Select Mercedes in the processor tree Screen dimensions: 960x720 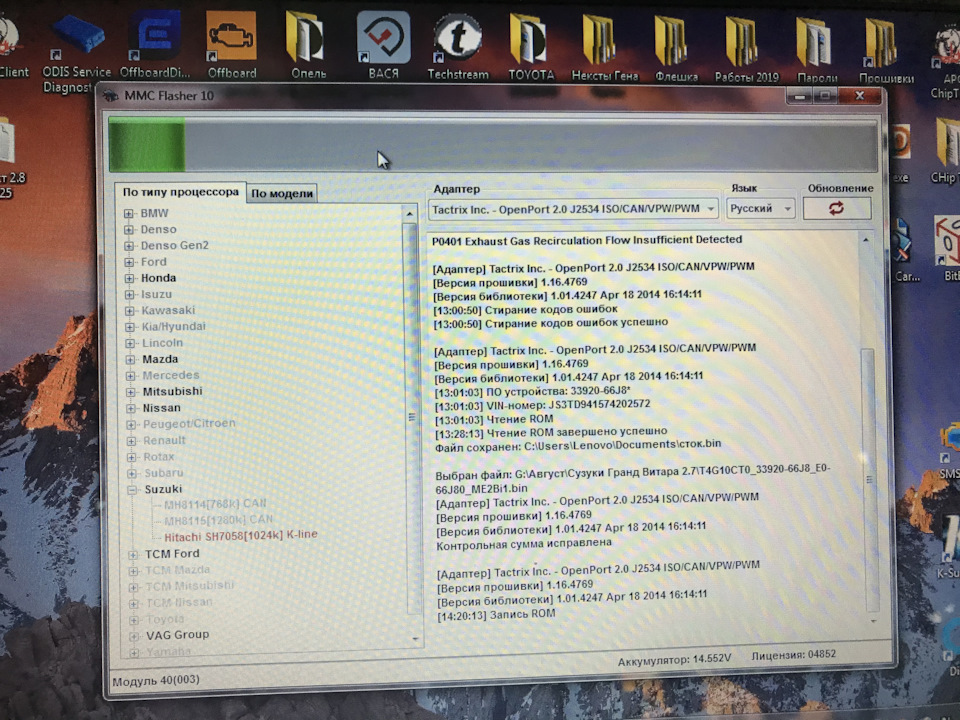click(x=171, y=375)
